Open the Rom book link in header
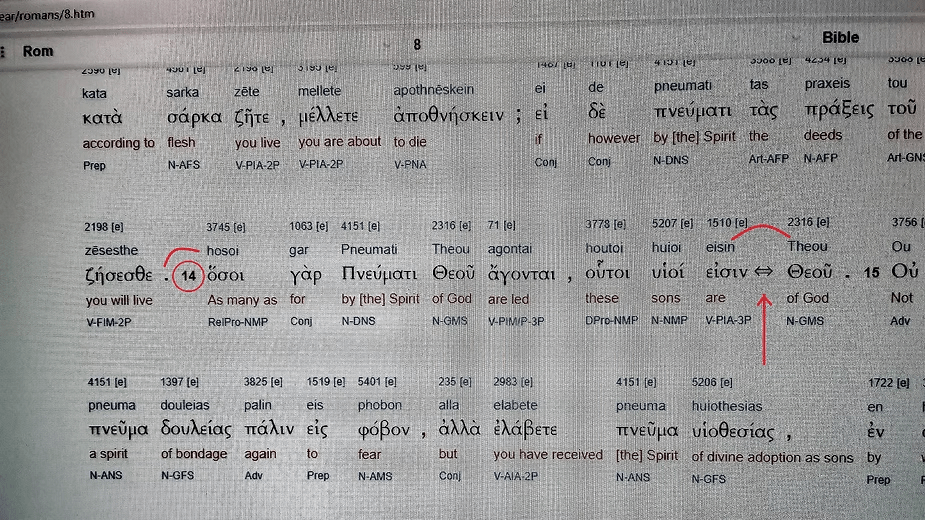 coord(38,51)
